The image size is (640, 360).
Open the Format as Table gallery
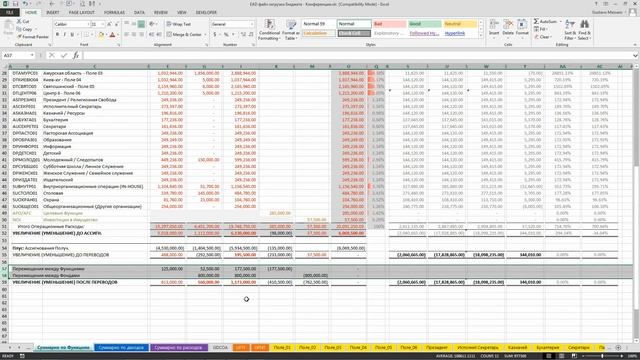point(291,30)
